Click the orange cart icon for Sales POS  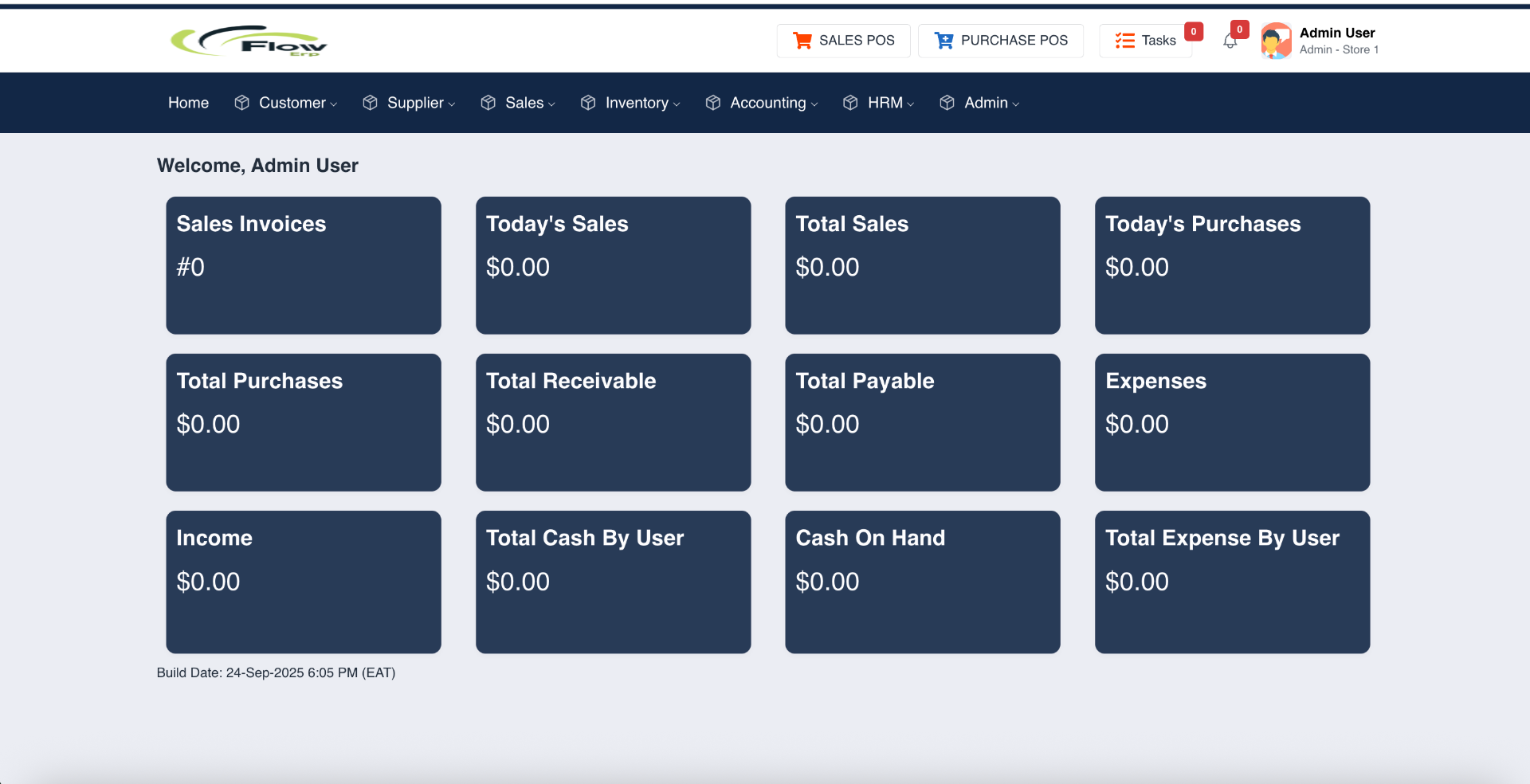click(802, 41)
